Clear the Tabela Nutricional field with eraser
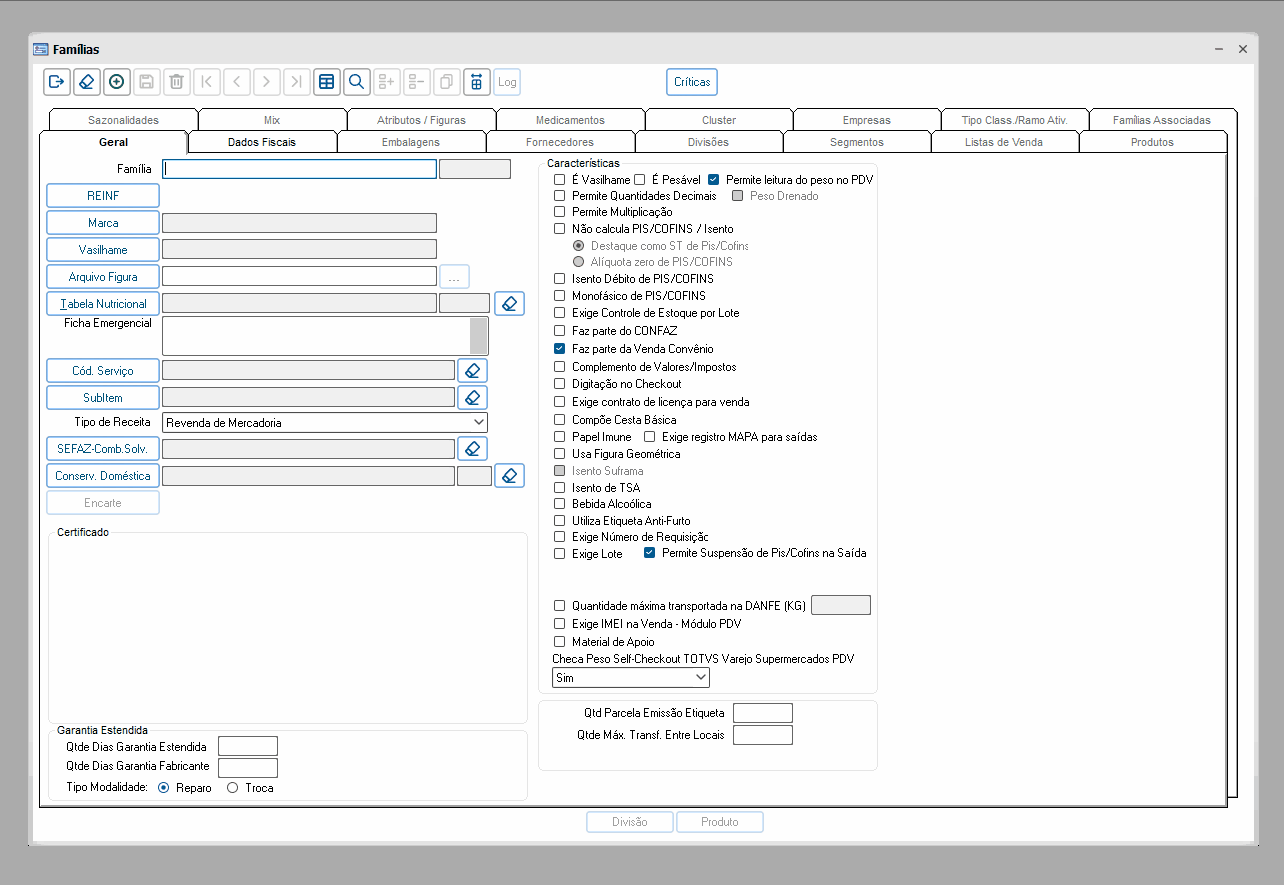The height and width of the screenshot is (885, 1284). tap(510, 303)
